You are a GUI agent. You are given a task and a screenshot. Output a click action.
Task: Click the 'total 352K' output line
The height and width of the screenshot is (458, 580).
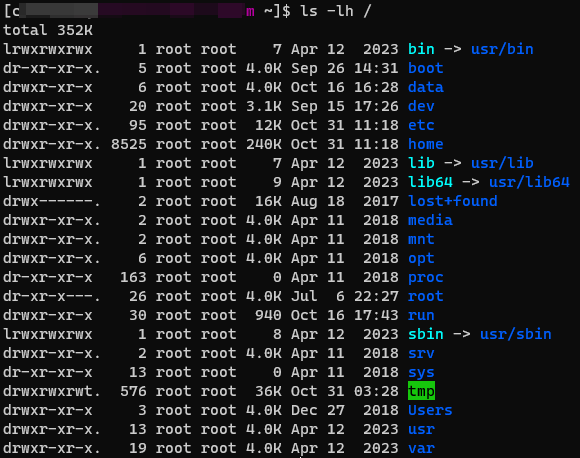pyautogui.click(x=48, y=30)
